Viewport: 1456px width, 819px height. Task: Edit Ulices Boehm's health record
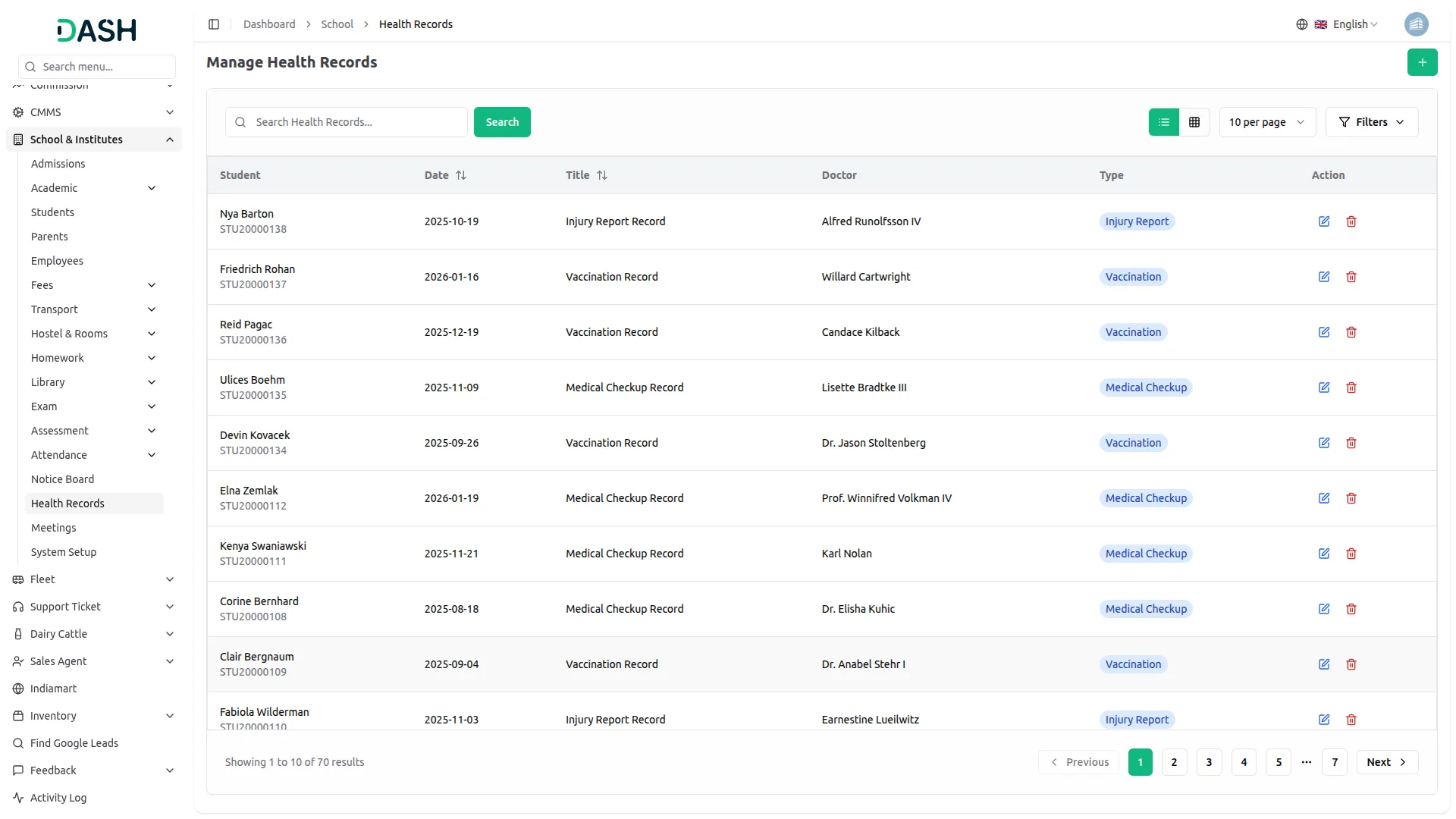point(1323,388)
